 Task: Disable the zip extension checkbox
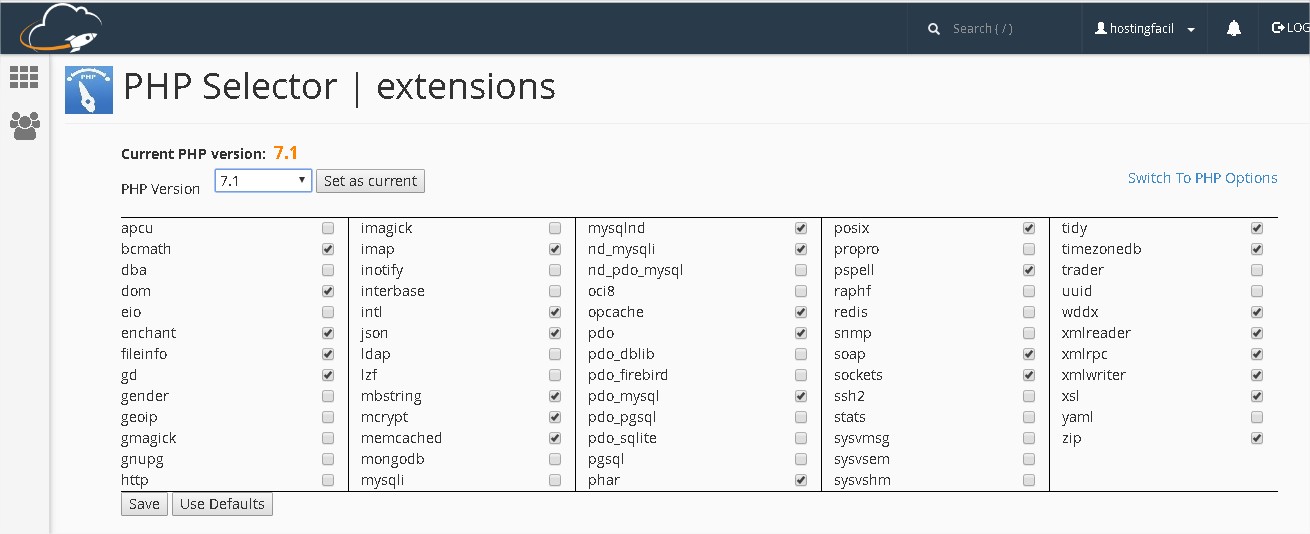(x=1257, y=438)
